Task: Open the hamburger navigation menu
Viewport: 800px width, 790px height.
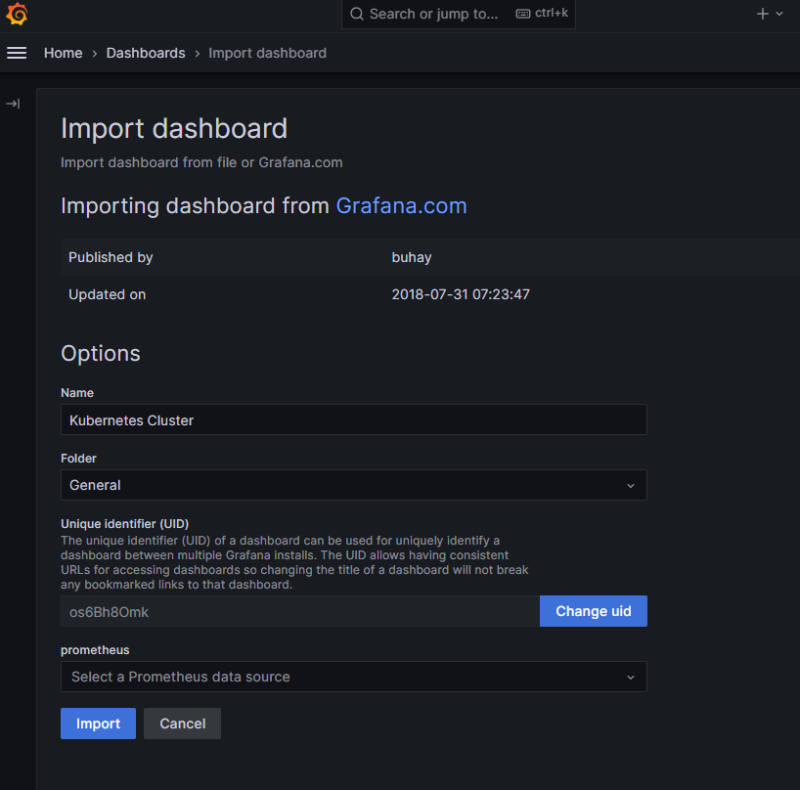Action: 17,53
